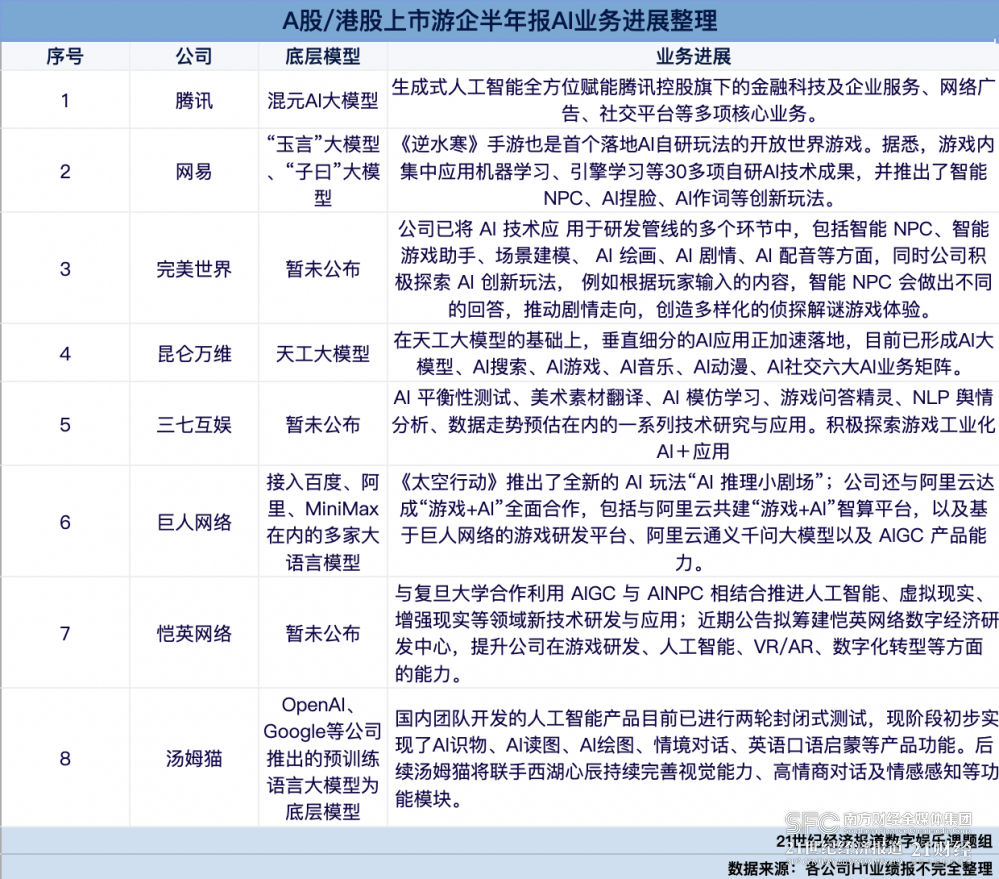Click row number 6 in 序号 column
This screenshot has height=879, width=999.
(x=65, y=522)
